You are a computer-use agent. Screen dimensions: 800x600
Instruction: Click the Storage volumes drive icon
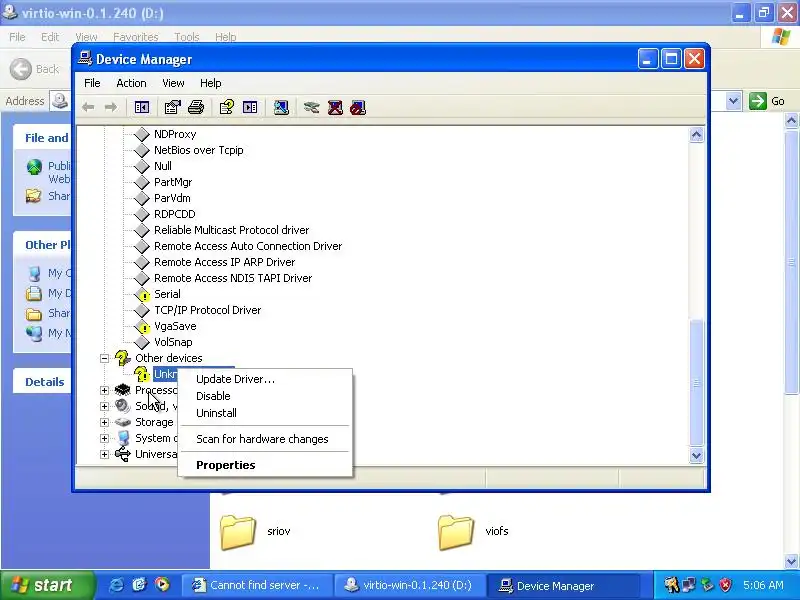(x=122, y=422)
